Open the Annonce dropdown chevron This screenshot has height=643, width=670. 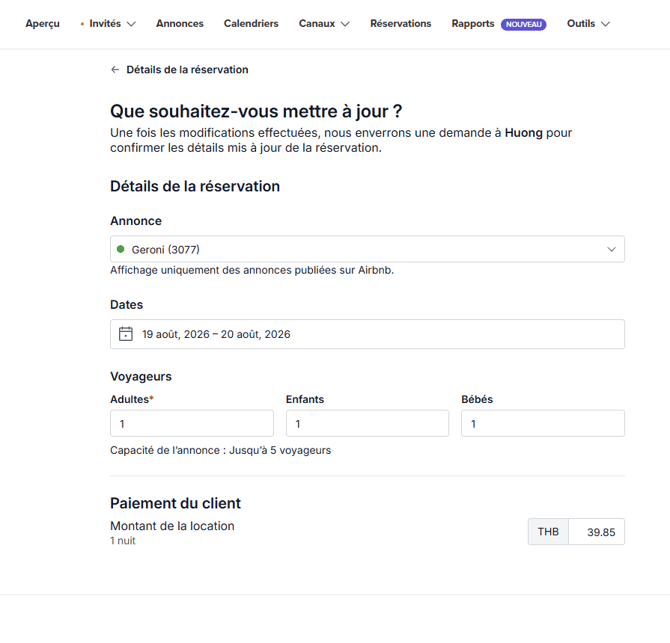[x=611, y=249]
